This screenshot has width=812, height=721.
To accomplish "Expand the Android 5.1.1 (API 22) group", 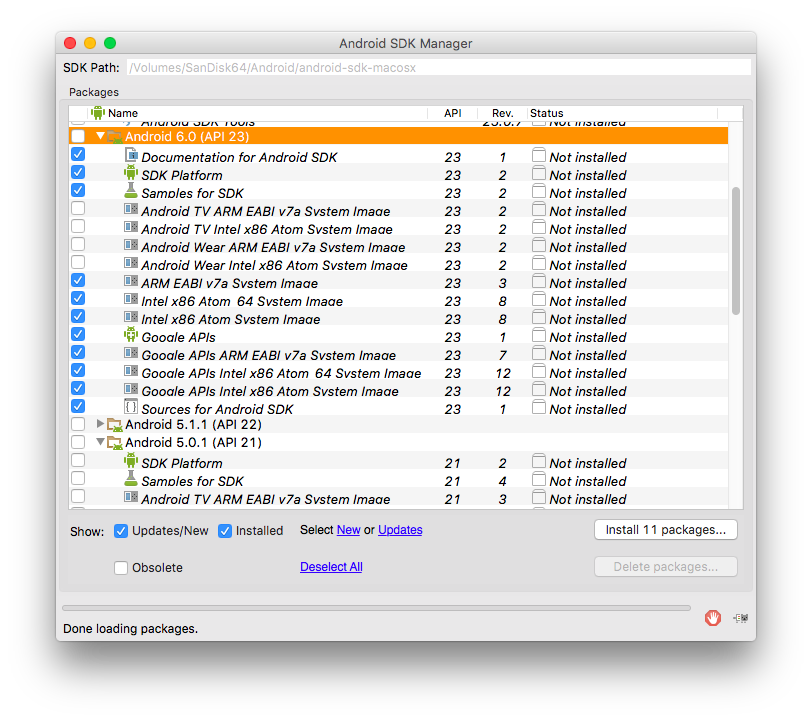I will pyautogui.click(x=100, y=424).
